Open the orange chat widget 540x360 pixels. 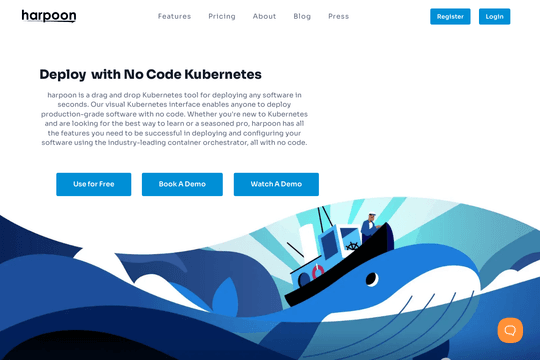[510, 330]
